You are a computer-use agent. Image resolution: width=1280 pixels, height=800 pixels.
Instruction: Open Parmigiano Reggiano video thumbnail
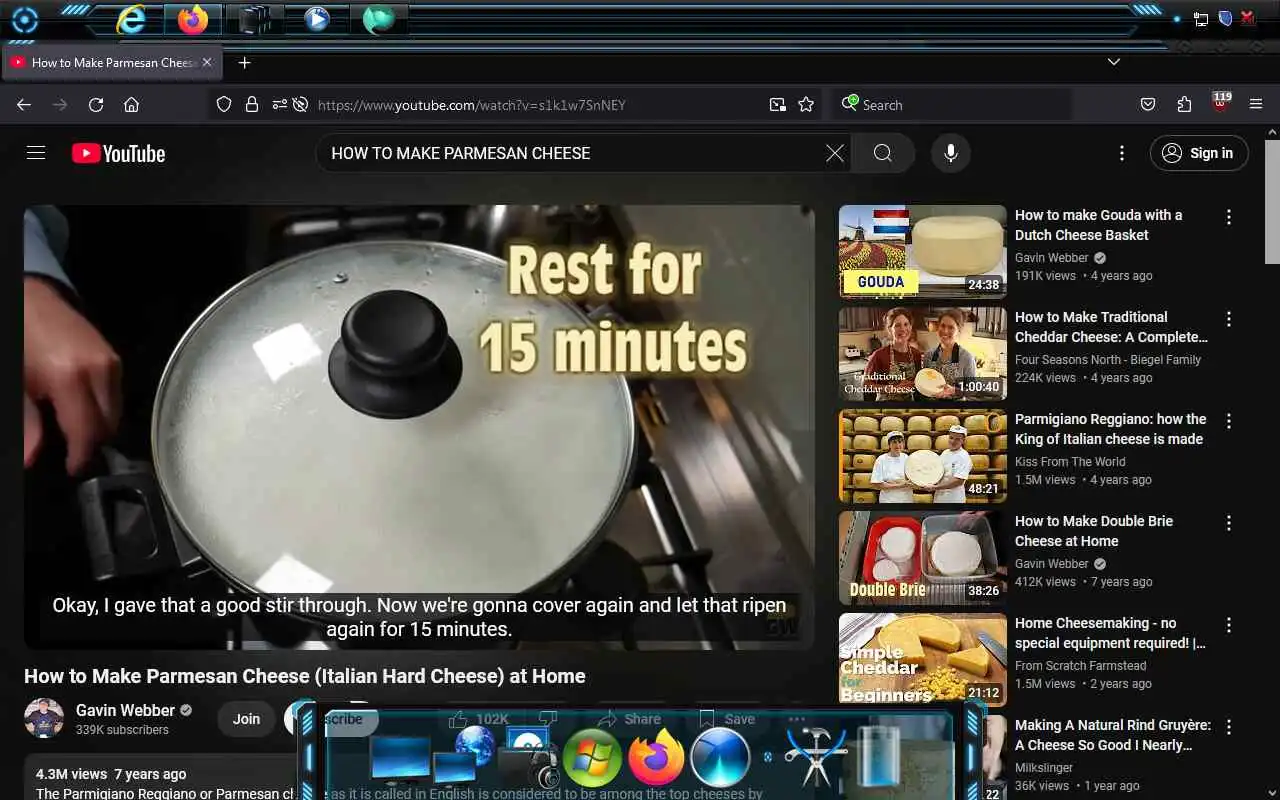click(922, 456)
